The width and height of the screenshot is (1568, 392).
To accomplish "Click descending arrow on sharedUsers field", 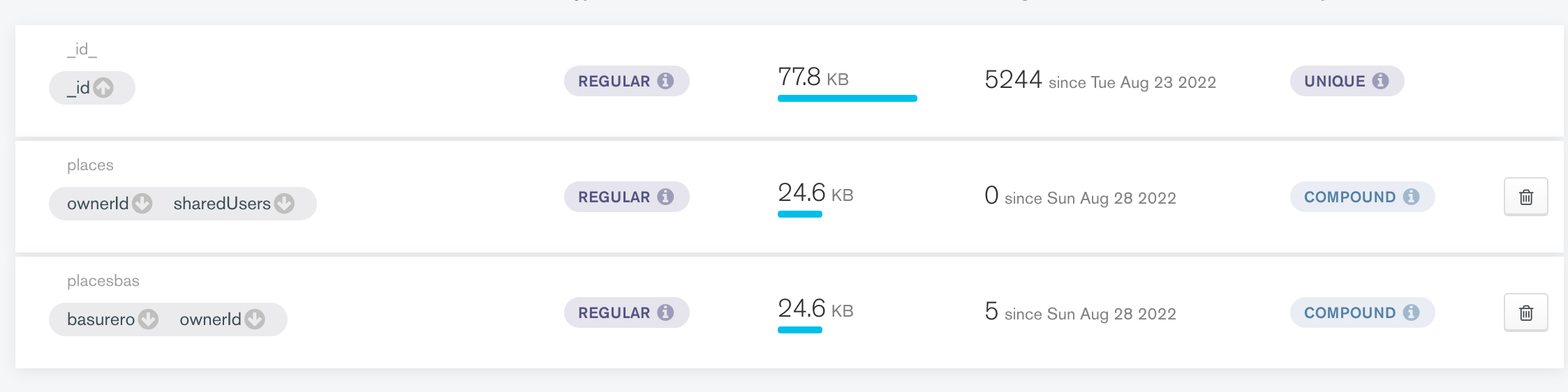I will click(284, 204).
